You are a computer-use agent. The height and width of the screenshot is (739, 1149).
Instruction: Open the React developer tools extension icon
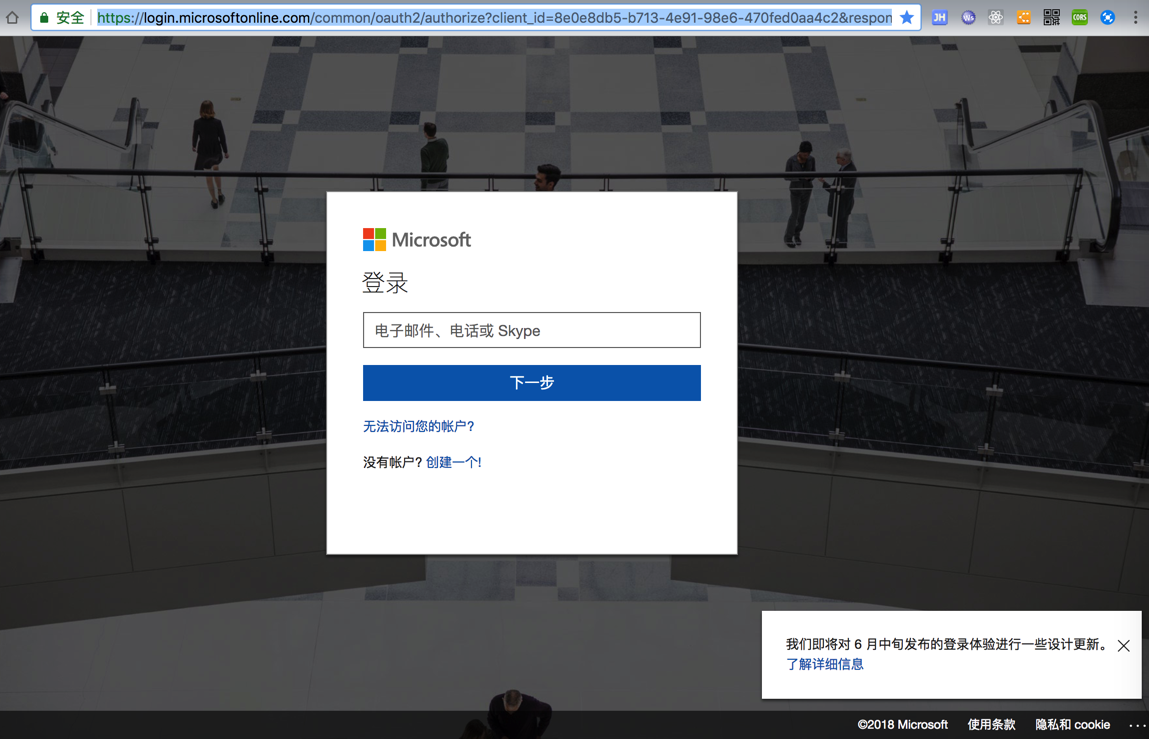click(x=996, y=18)
